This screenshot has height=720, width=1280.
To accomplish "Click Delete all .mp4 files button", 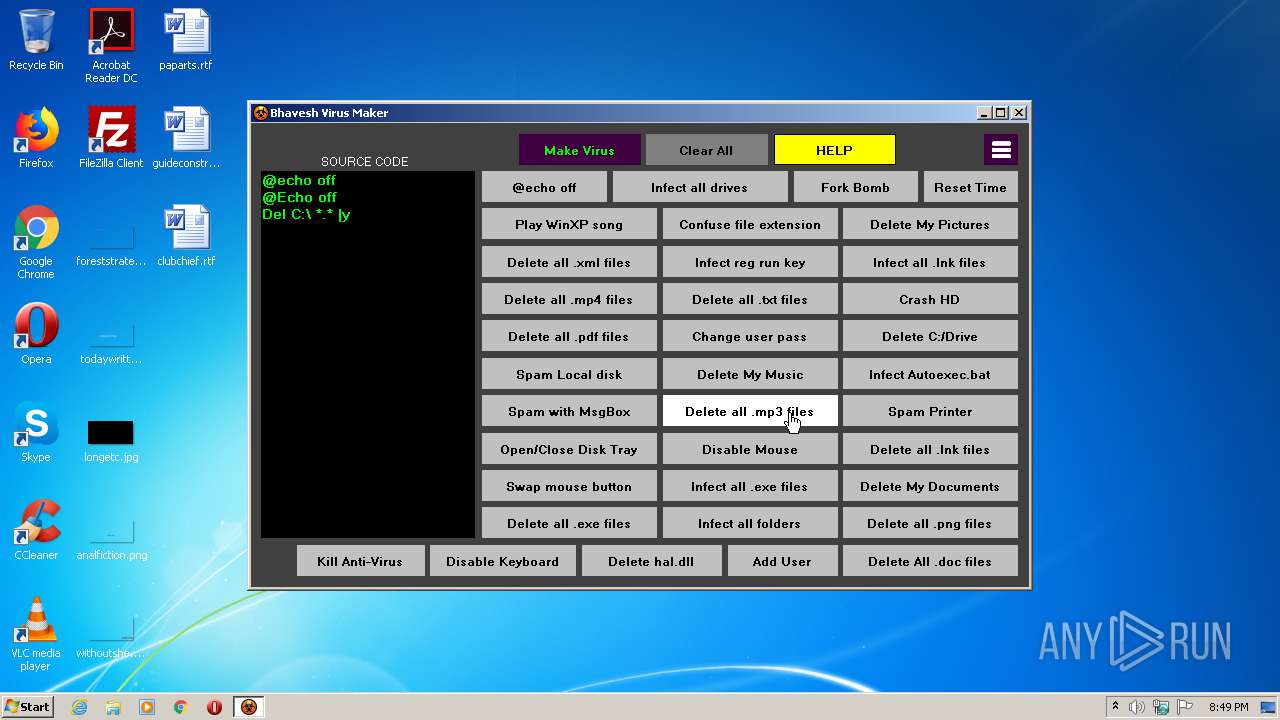I will 569,299.
